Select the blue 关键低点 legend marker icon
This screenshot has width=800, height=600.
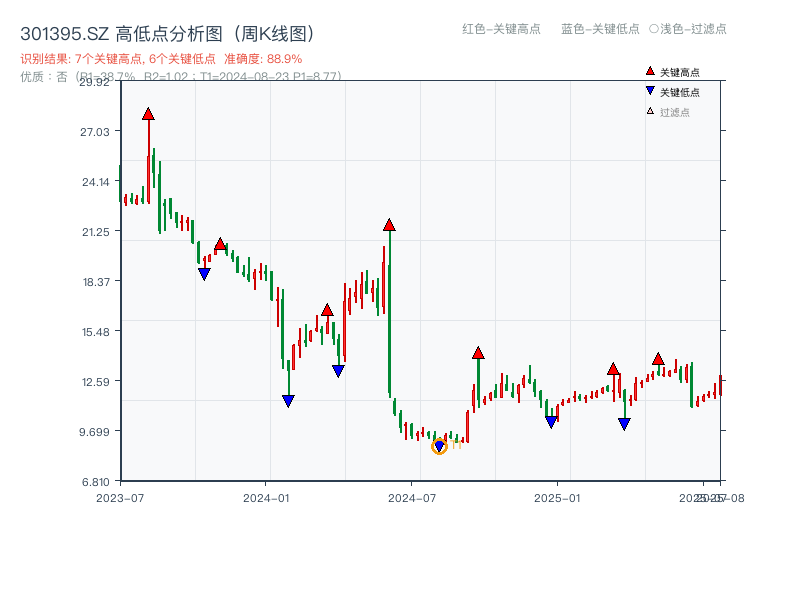click(648, 89)
